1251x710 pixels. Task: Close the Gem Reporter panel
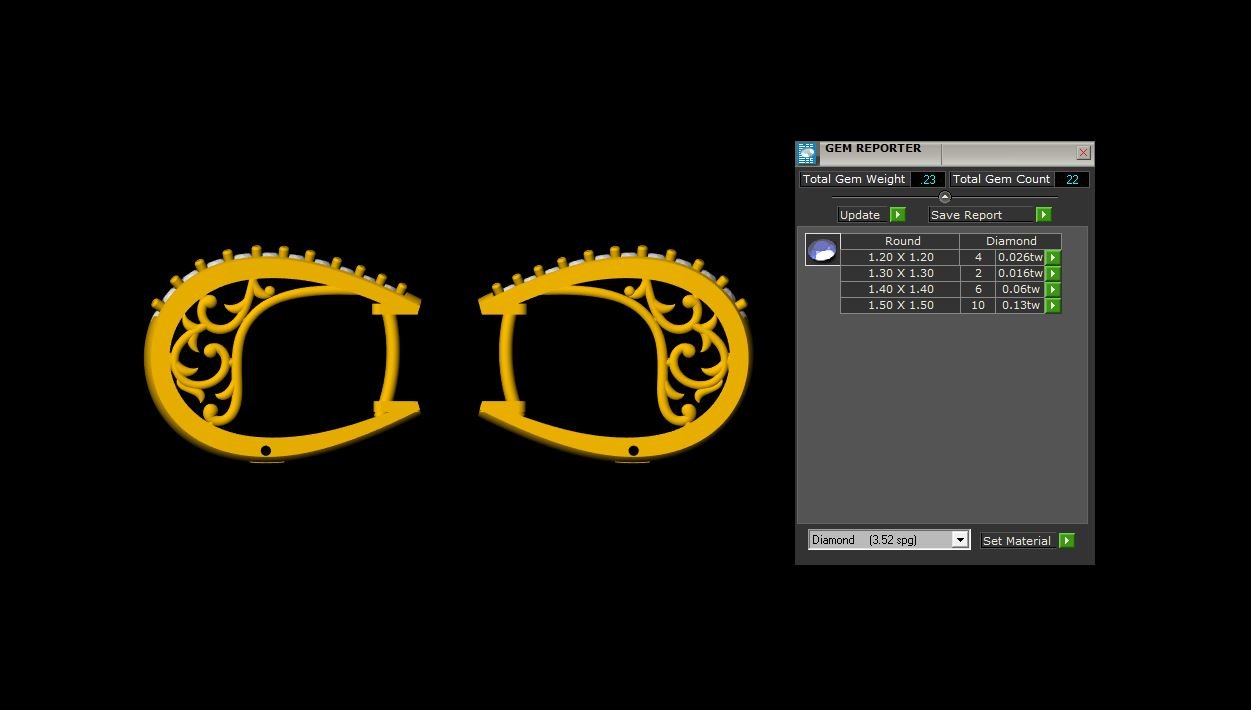1083,153
